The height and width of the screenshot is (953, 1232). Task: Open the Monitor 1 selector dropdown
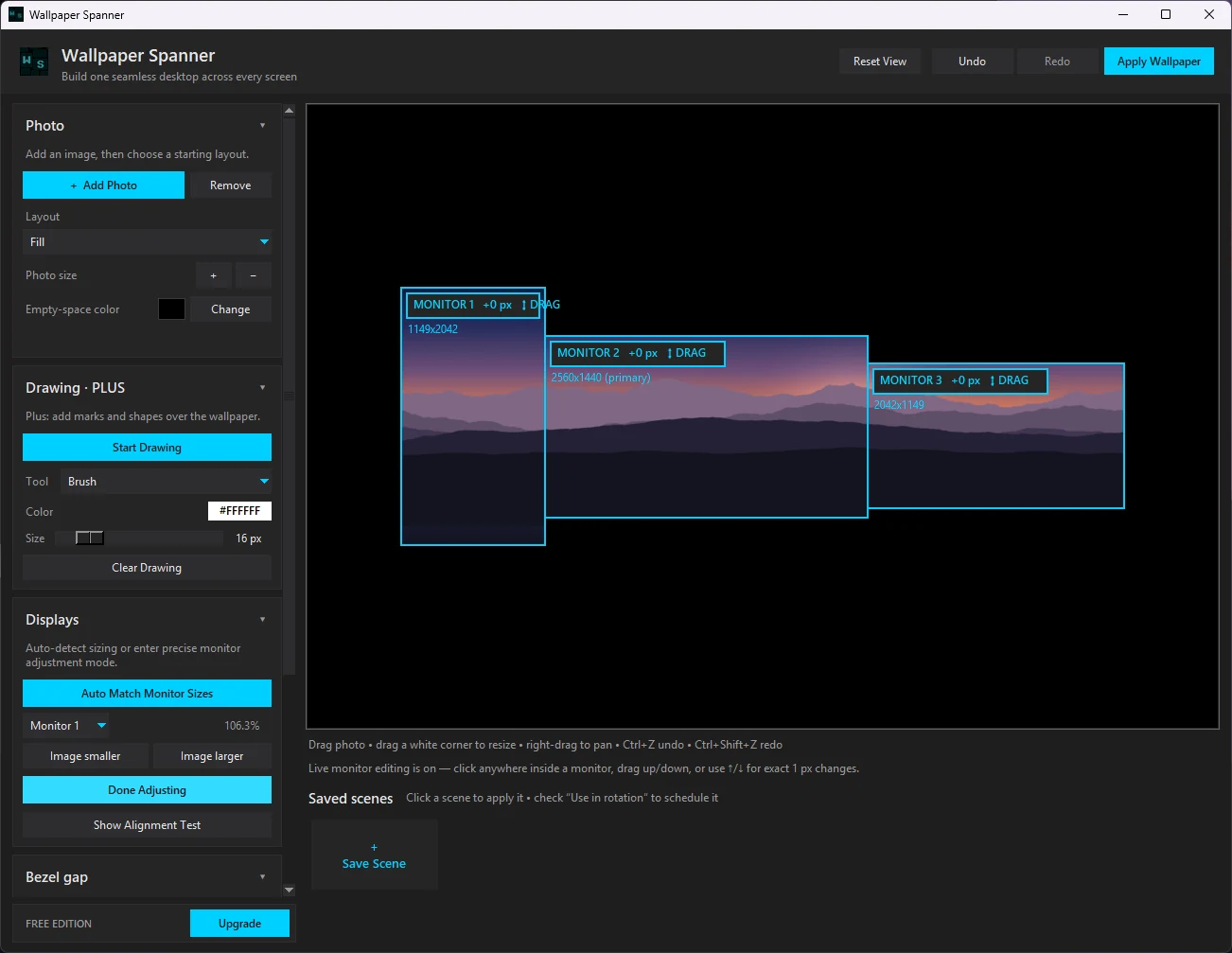66,726
